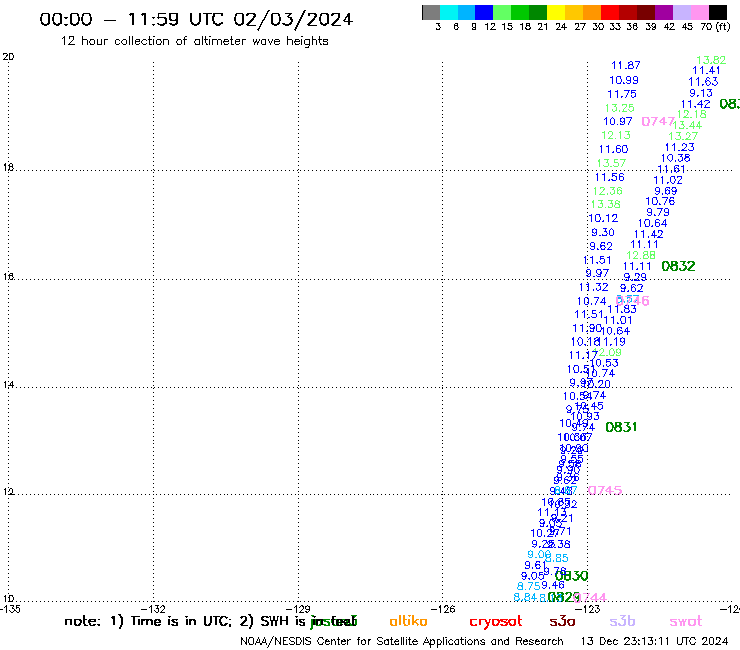Click the green time stamp 0831
Viewport: 740px width, 650px height.
pyautogui.click(x=621, y=427)
